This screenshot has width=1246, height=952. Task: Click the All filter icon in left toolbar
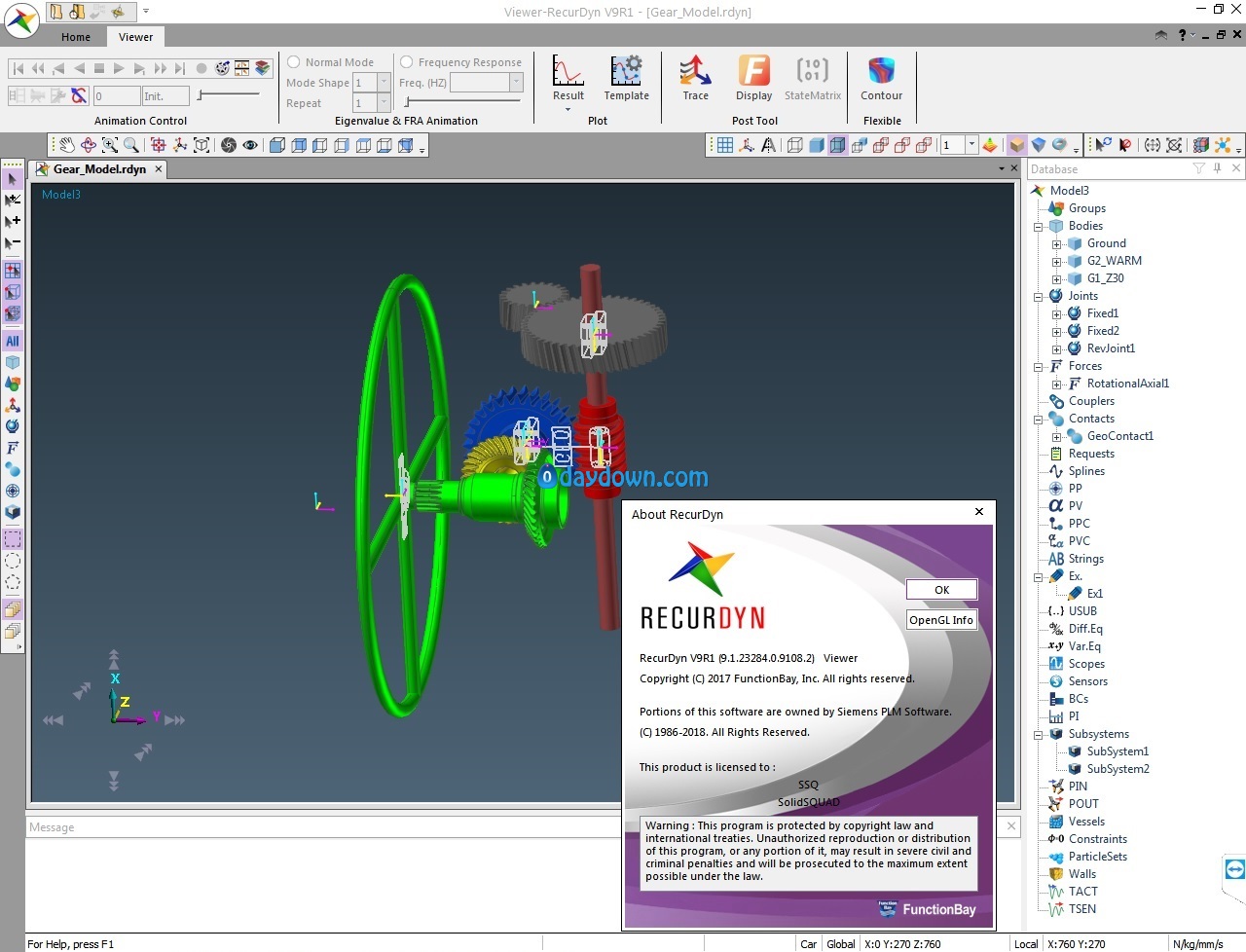13,341
